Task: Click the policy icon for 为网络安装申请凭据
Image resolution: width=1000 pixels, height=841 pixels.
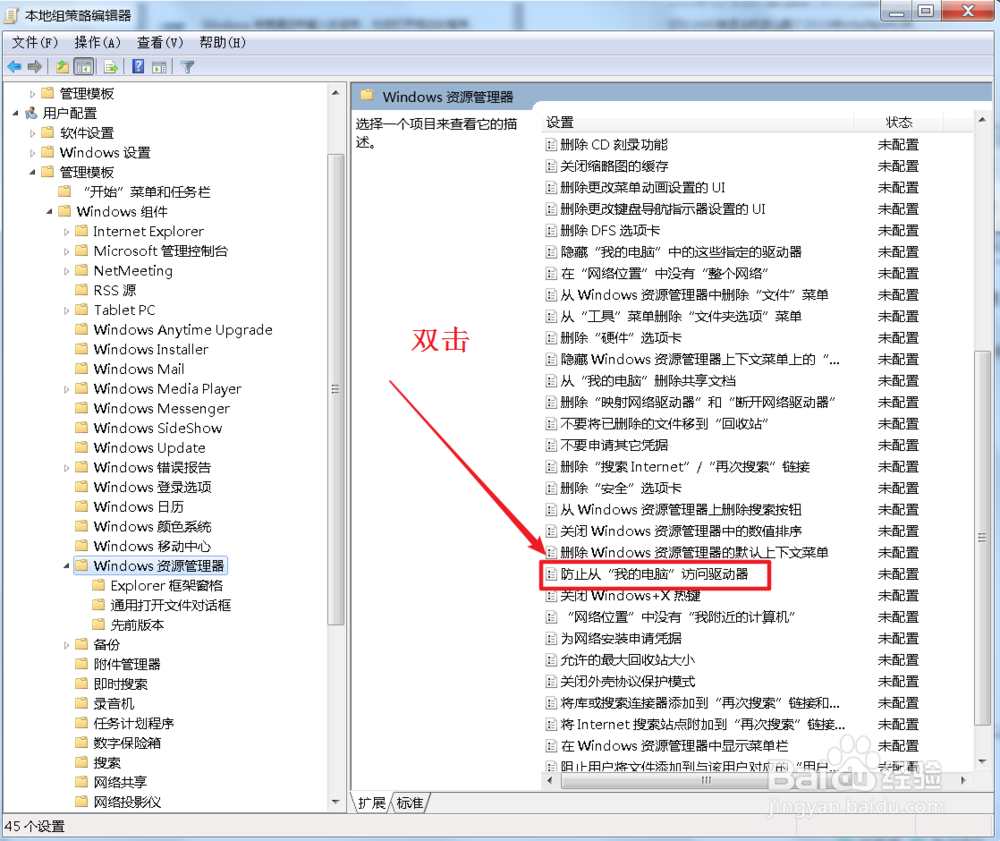Action: pos(551,638)
